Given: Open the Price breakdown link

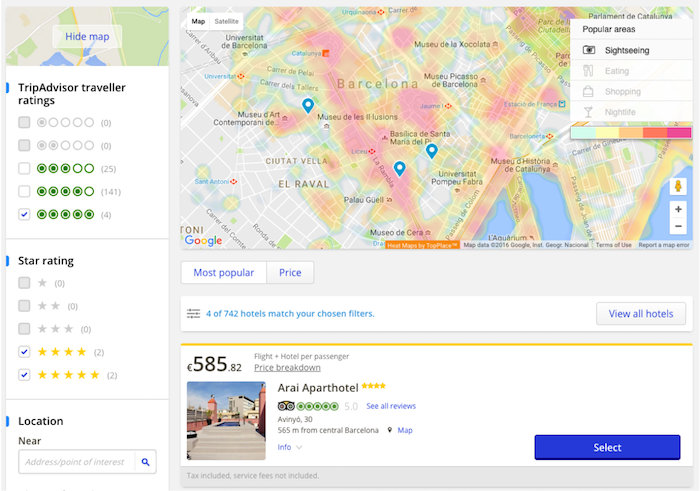Looking at the screenshot, I should [287, 367].
